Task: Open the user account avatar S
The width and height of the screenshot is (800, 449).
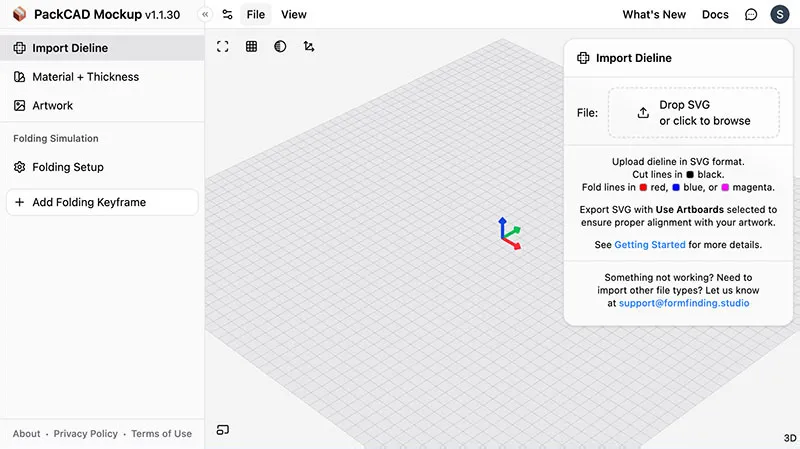Action: (x=780, y=15)
